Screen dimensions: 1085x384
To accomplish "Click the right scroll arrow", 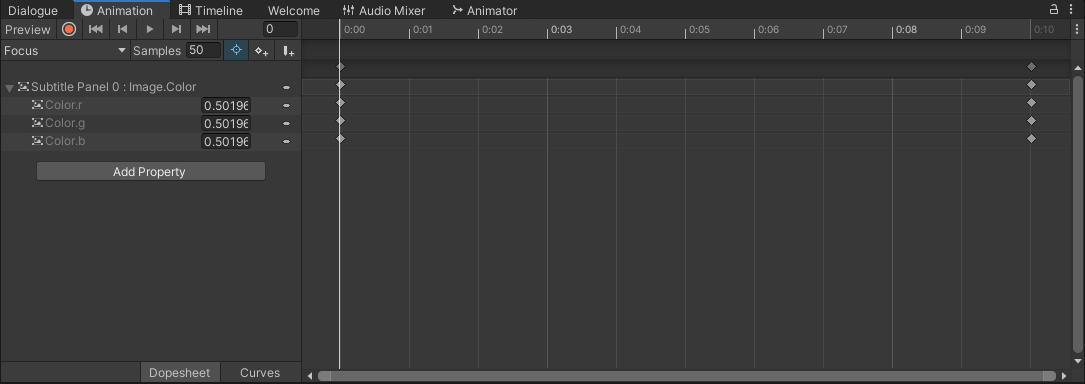I will [x=1064, y=376].
